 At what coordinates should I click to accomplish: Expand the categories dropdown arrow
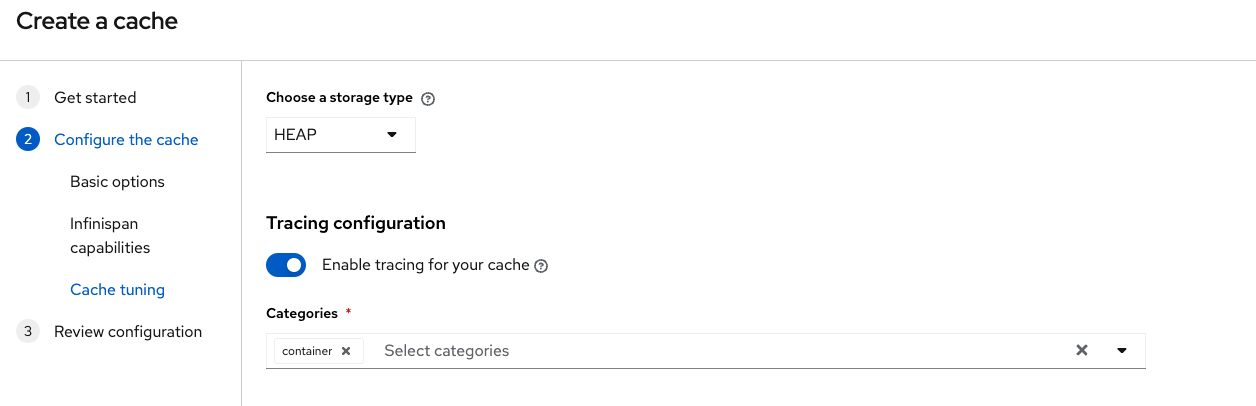1122,351
